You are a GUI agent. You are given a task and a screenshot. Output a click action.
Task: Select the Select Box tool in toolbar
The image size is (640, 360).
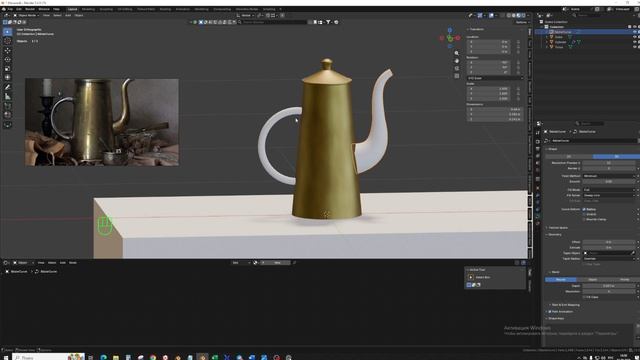coord(7,32)
